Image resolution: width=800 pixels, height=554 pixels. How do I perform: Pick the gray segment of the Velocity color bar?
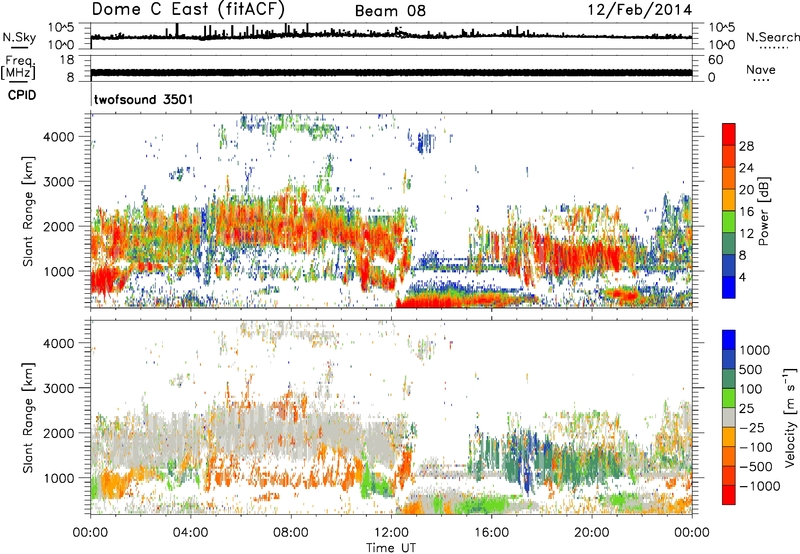729,418
